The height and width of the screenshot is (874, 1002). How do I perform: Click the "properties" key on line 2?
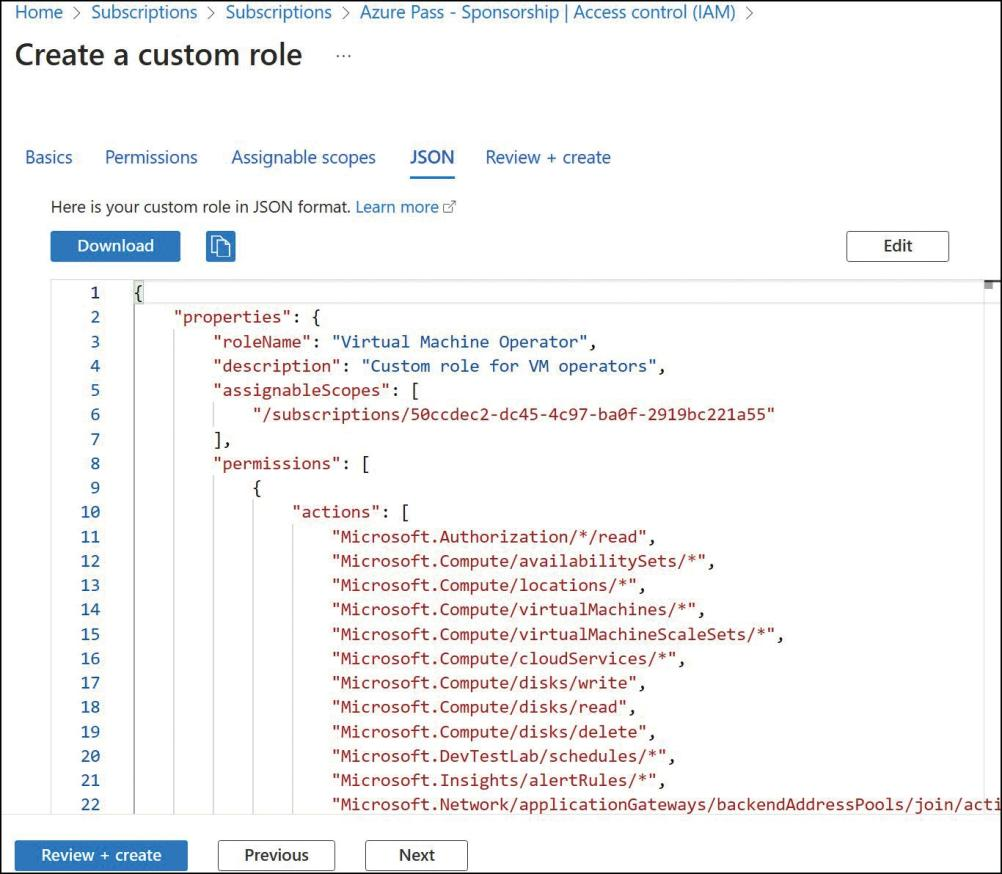coord(232,318)
